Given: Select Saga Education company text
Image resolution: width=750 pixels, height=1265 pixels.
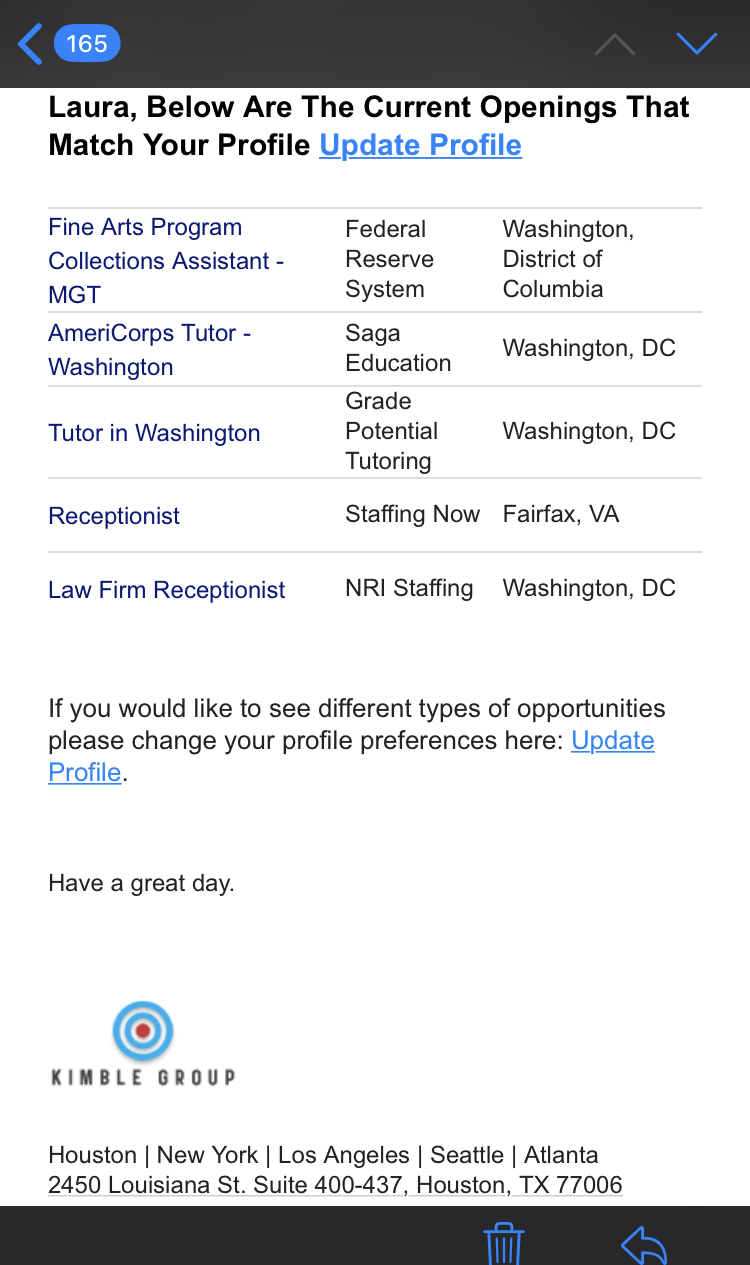Looking at the screenshot, I should point(398,348).
